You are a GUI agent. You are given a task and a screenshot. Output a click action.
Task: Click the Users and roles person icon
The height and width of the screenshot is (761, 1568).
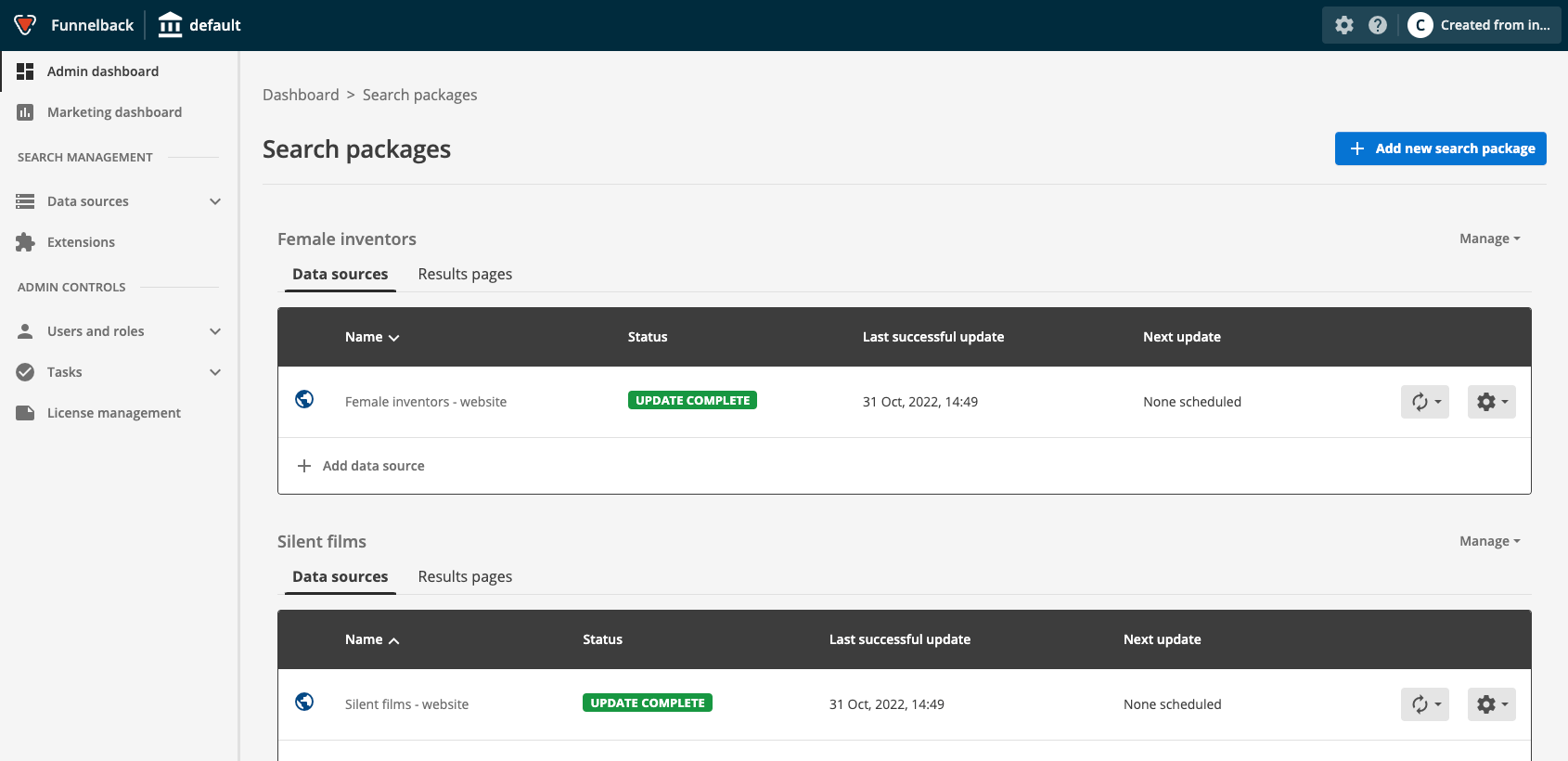(x=25, y=331)
